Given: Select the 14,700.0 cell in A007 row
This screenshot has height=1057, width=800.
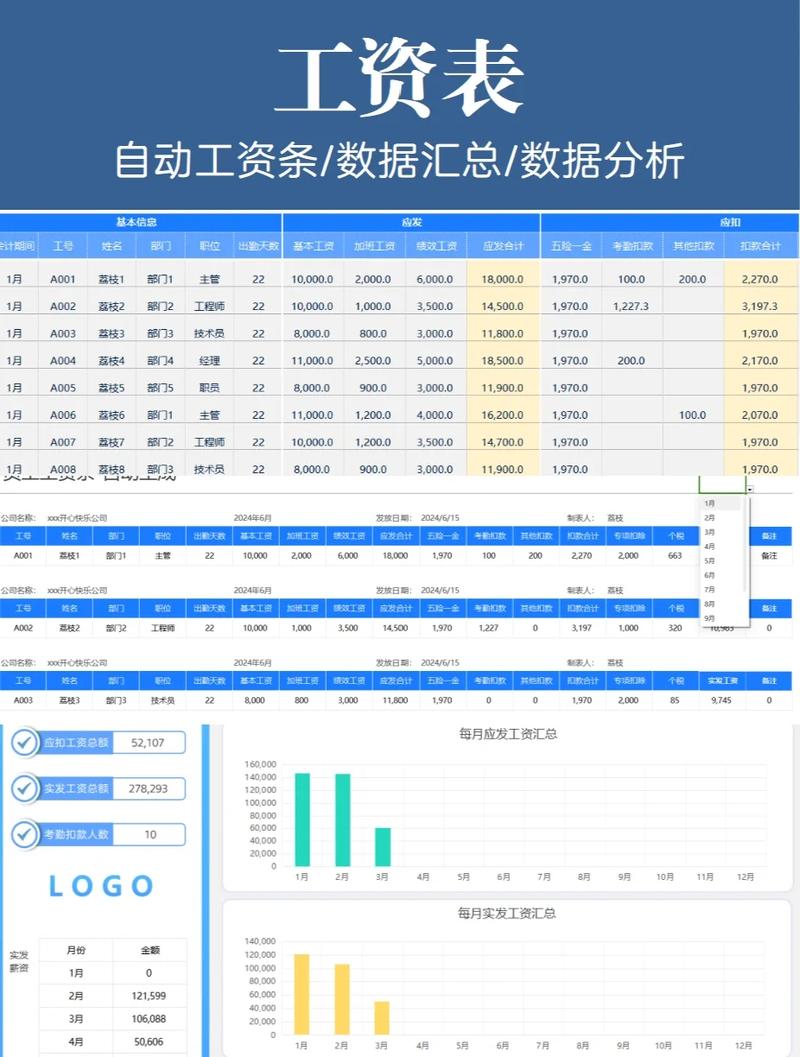Looking at the screenshot, I should pyautogui.click(x=503, y=442).
